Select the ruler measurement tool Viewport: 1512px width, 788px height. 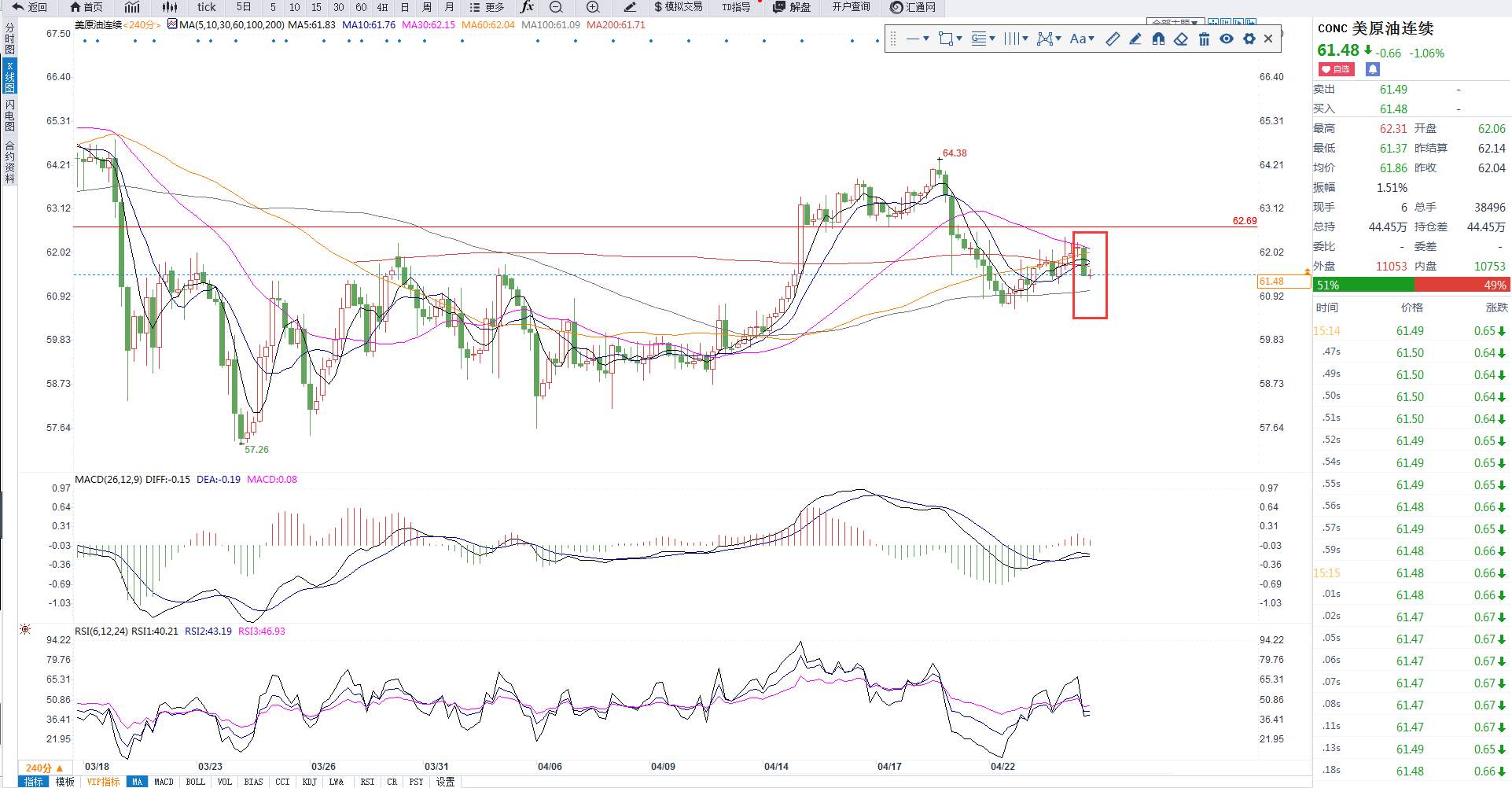[1113, 39]
